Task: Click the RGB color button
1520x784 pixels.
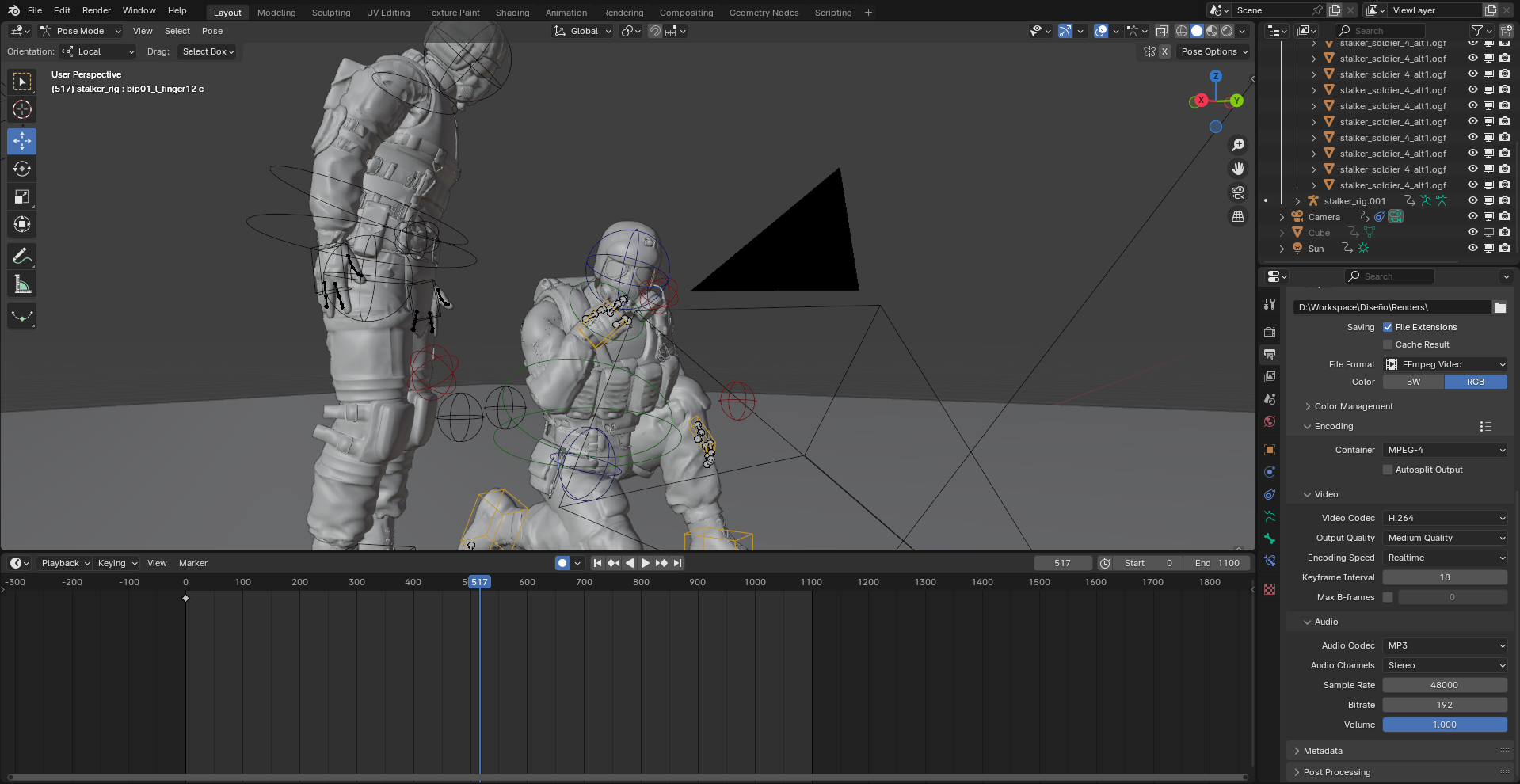Action: [1476, 382]
